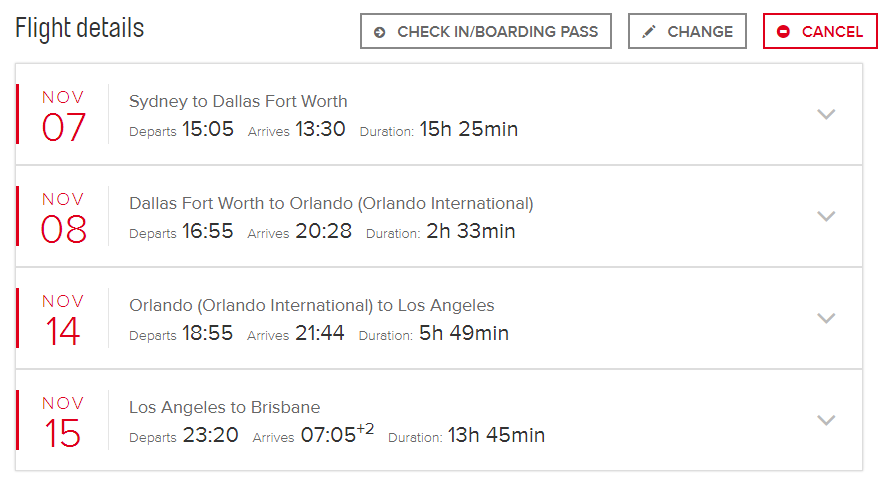This screenshot has height=484, width=884.
Task: Select the Nov 14 date block
Action: [63, 319]
